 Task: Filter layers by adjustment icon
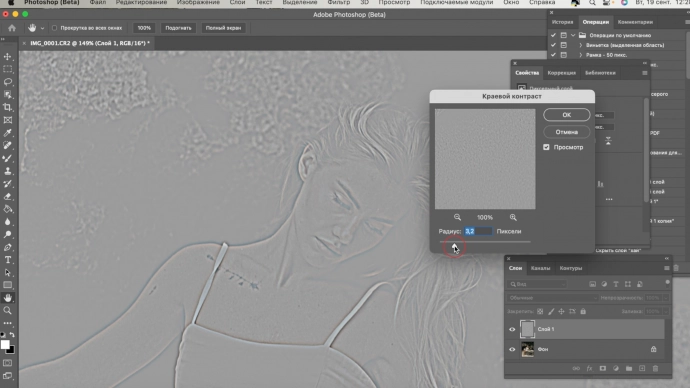pyautogui.click(x=604, y=284)
